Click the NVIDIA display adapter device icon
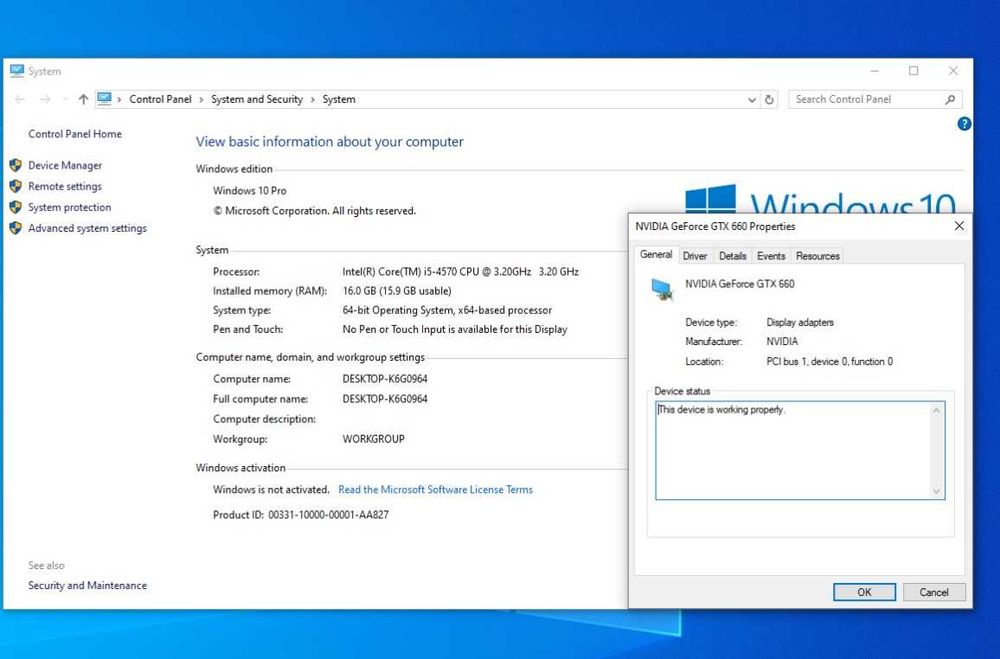Viewport: 1000px width, 659px height. click(662, 289)
